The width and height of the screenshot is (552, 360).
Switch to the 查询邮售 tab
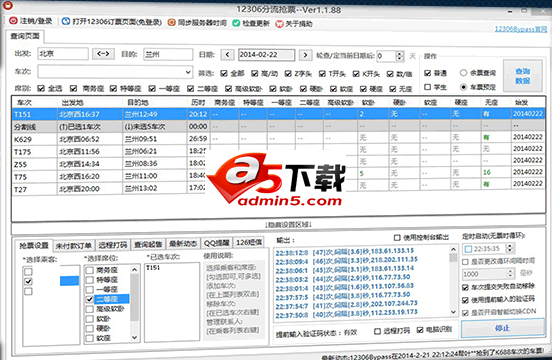pyautogui.click(x=148, y=245)
